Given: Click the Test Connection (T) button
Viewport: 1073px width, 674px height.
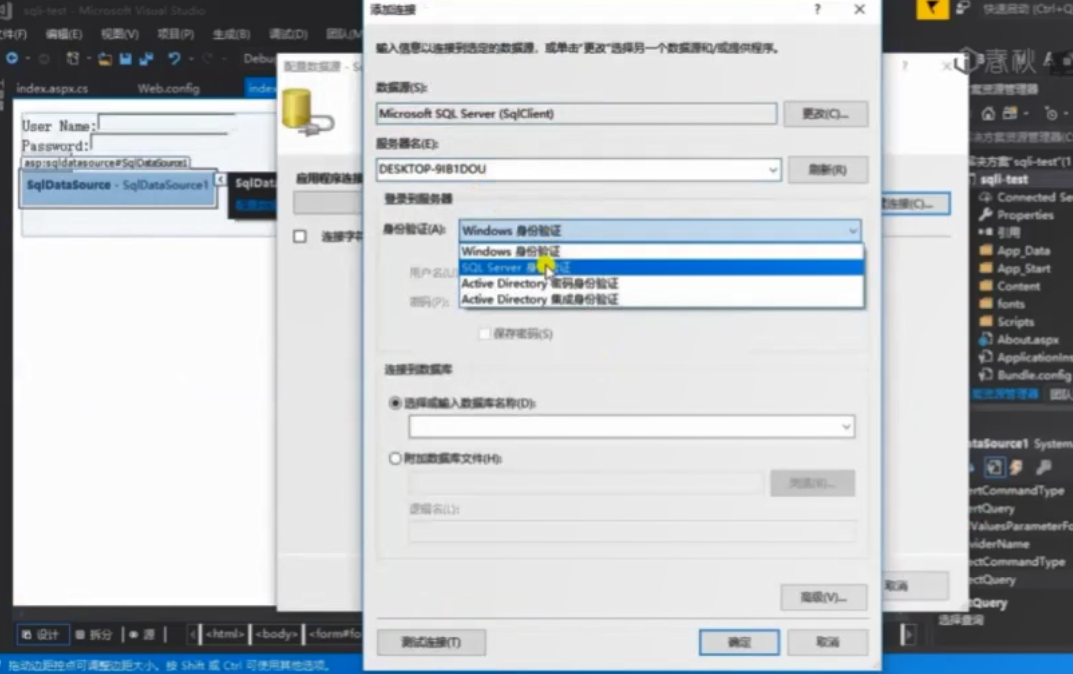Looking at the screenshot, I should tap(431, 643).
